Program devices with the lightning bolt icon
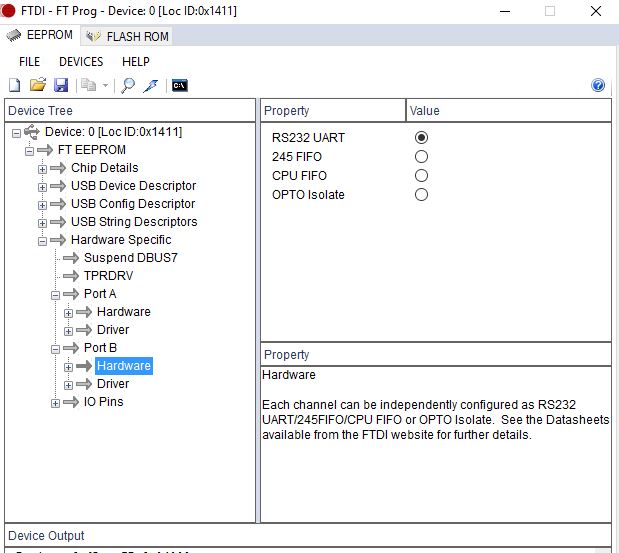Screen dimensions: 619x553 tap(151, 85)
